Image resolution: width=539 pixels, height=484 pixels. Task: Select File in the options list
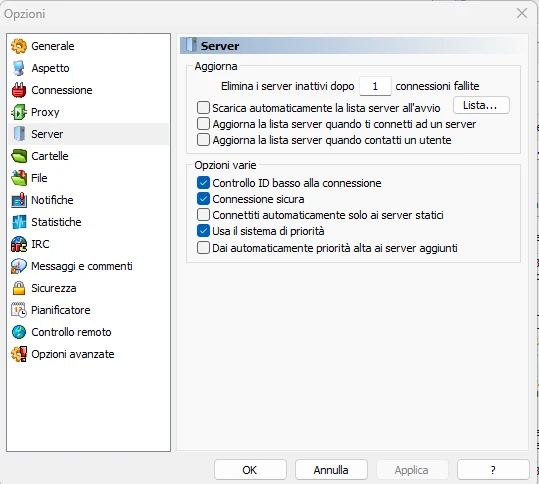(x=88, y=178)
